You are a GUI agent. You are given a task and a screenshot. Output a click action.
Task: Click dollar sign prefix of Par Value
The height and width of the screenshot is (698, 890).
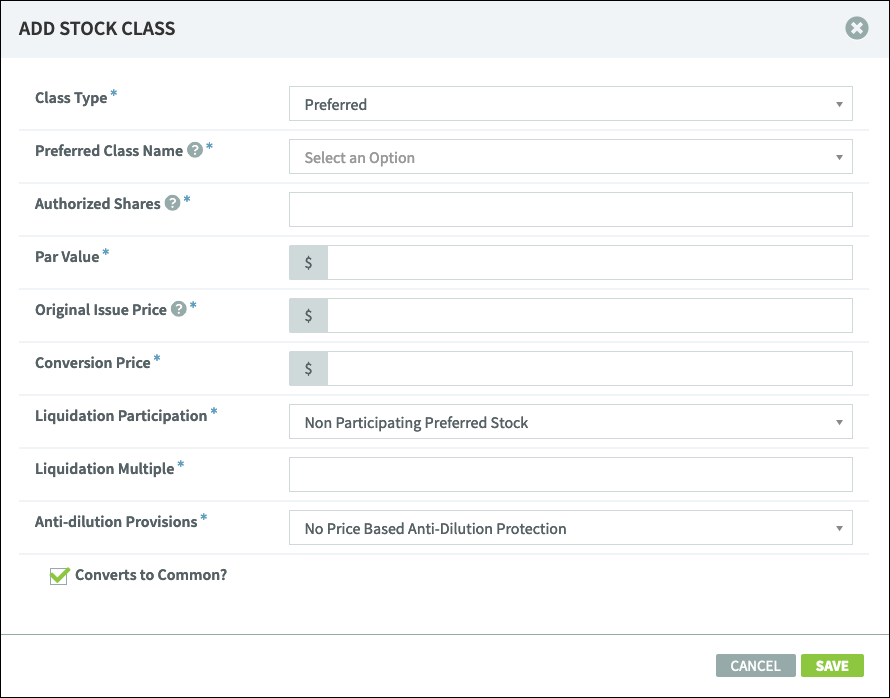[x=308, y=262]
